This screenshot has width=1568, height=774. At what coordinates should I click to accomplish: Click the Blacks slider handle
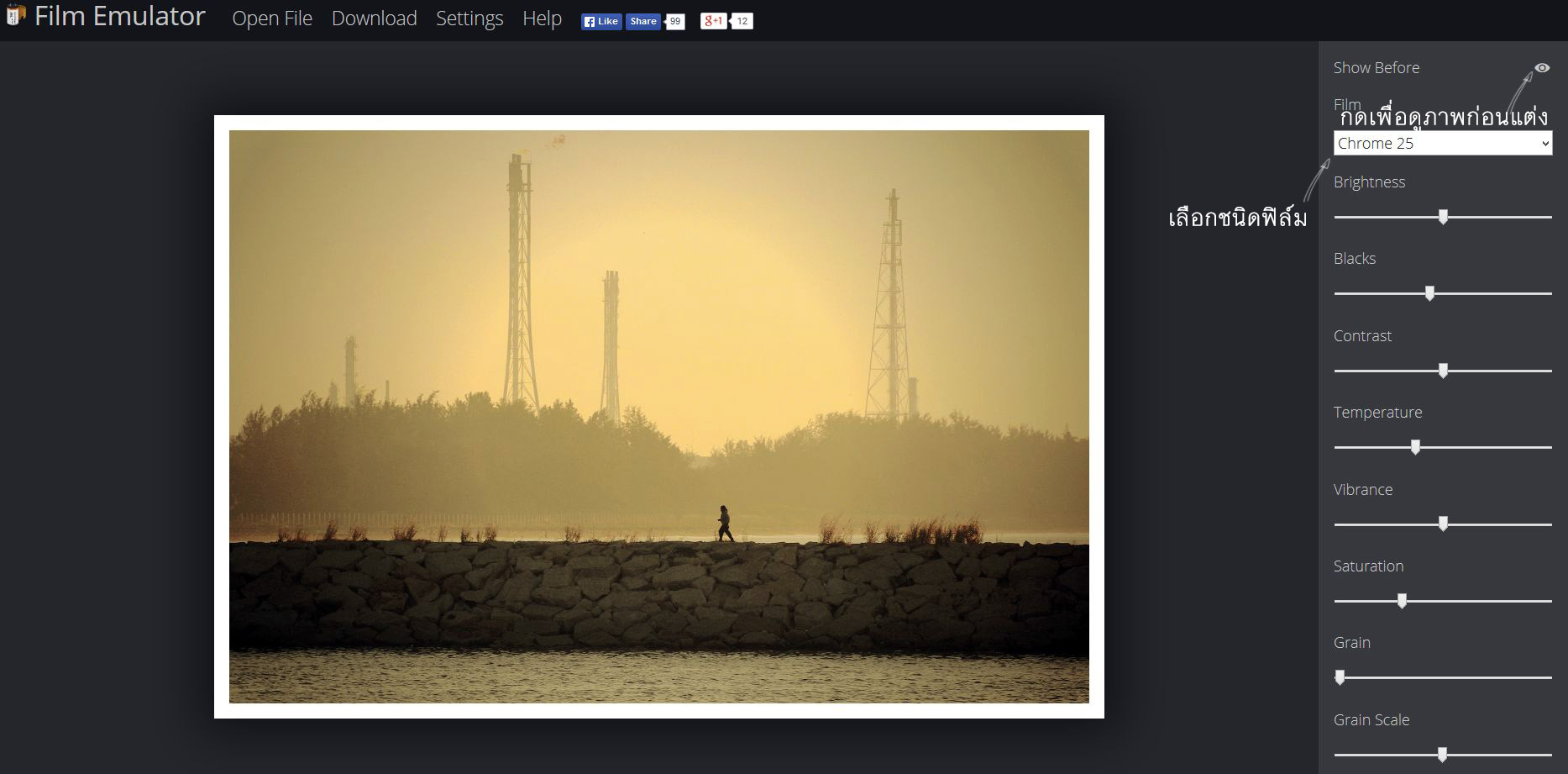pos(1429,293)
